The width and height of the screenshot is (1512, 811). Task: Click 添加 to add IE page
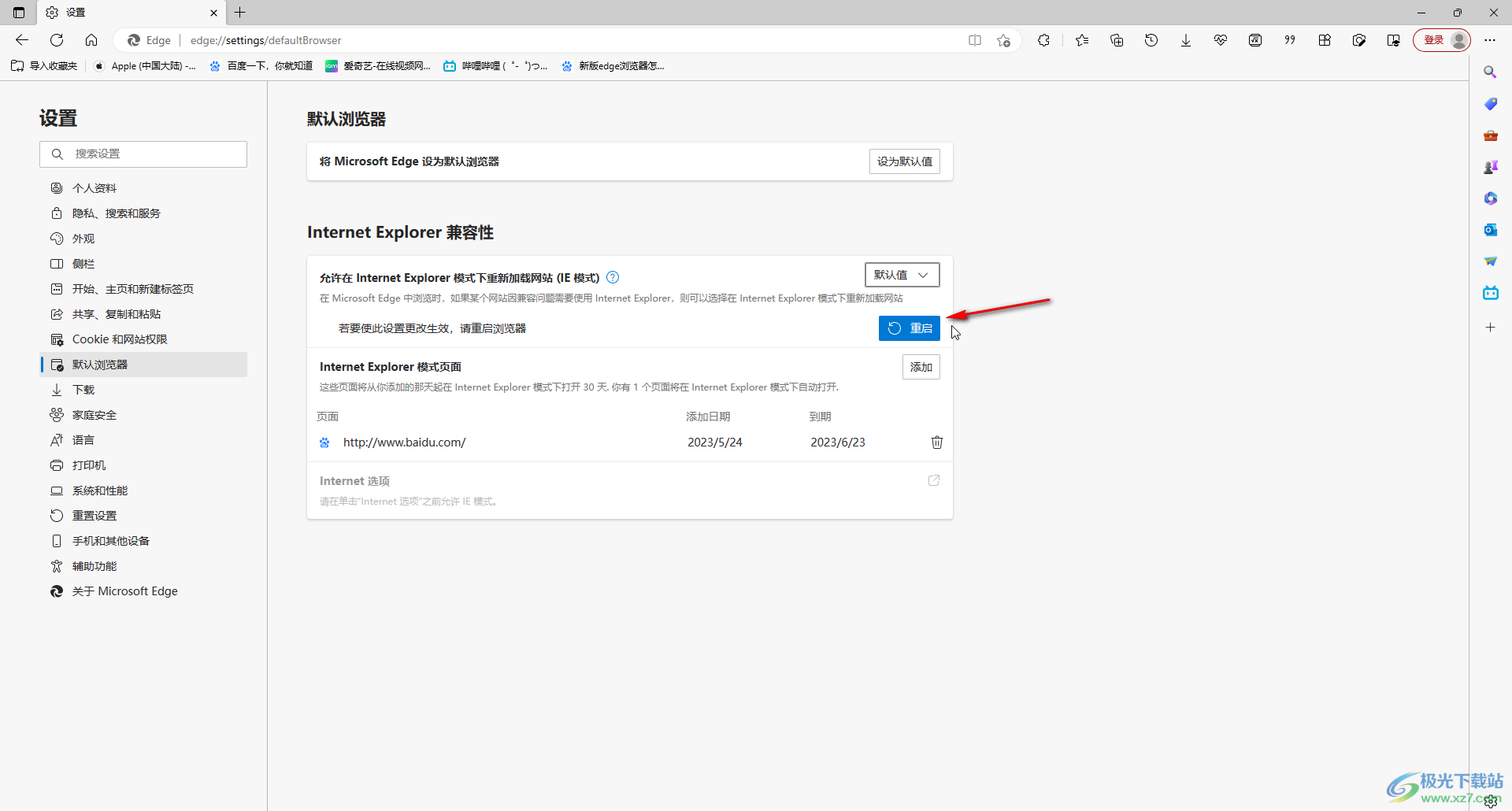coord(921,367)
